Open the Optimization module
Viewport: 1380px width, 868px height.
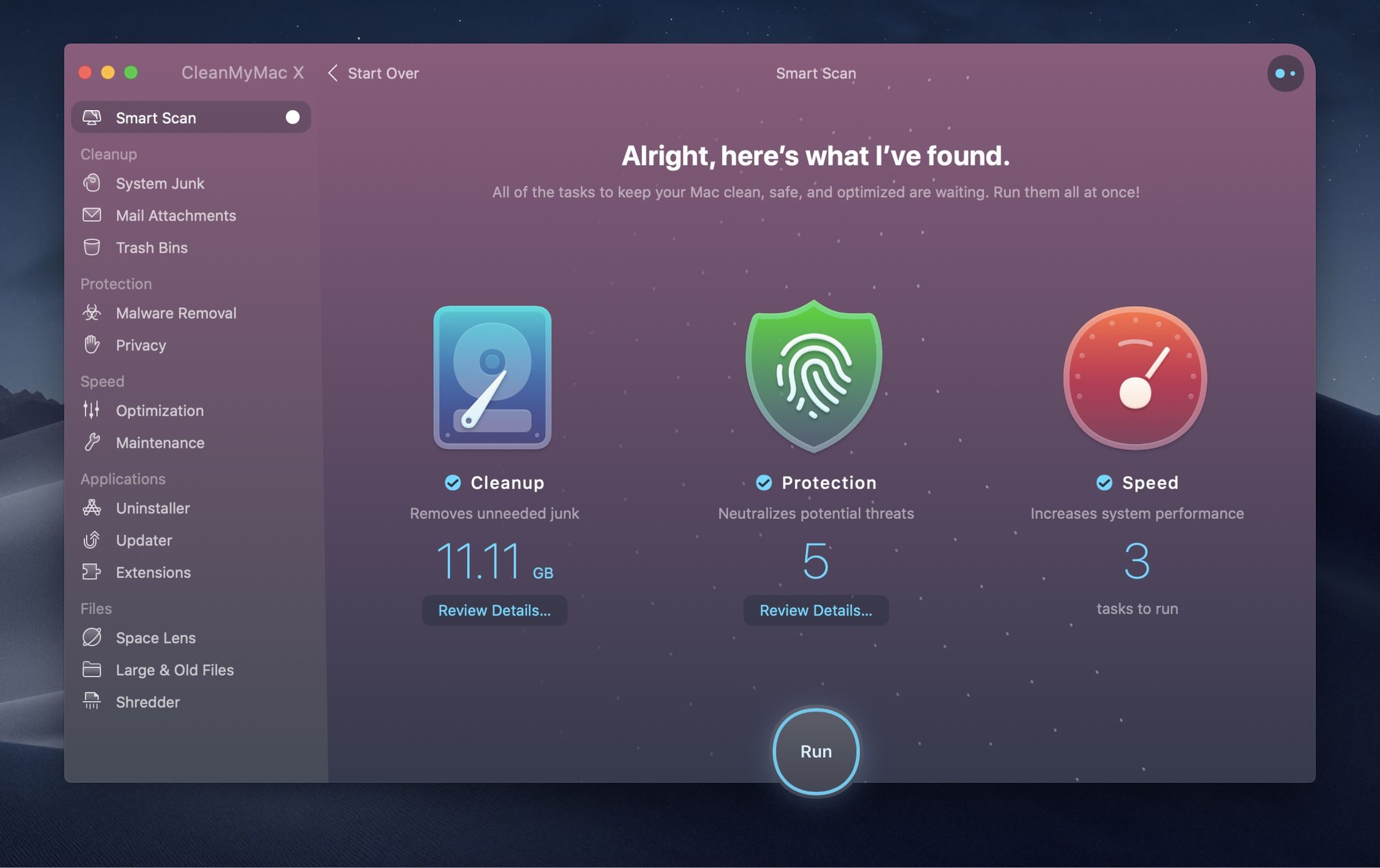[191, 410]
